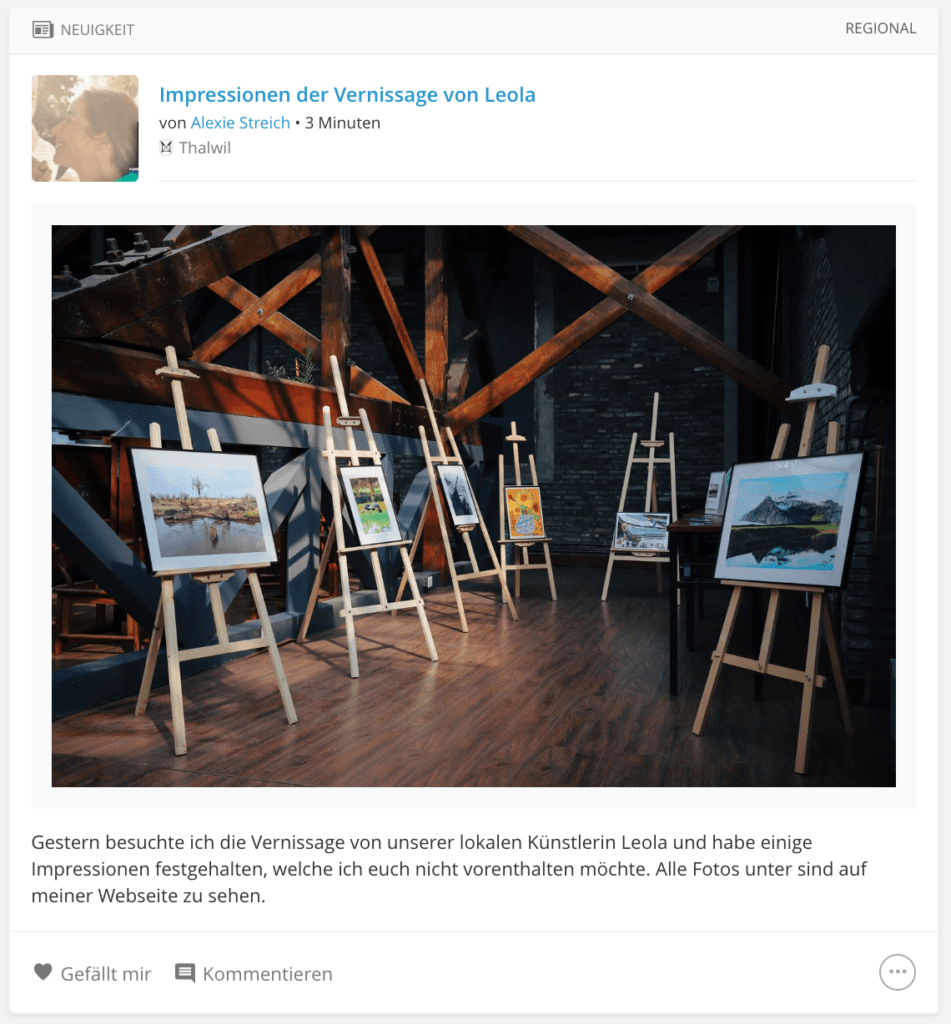Click the Kommentieren button label
The image size is (951, 1024).
pyautogui.click(x=267, y=974)
